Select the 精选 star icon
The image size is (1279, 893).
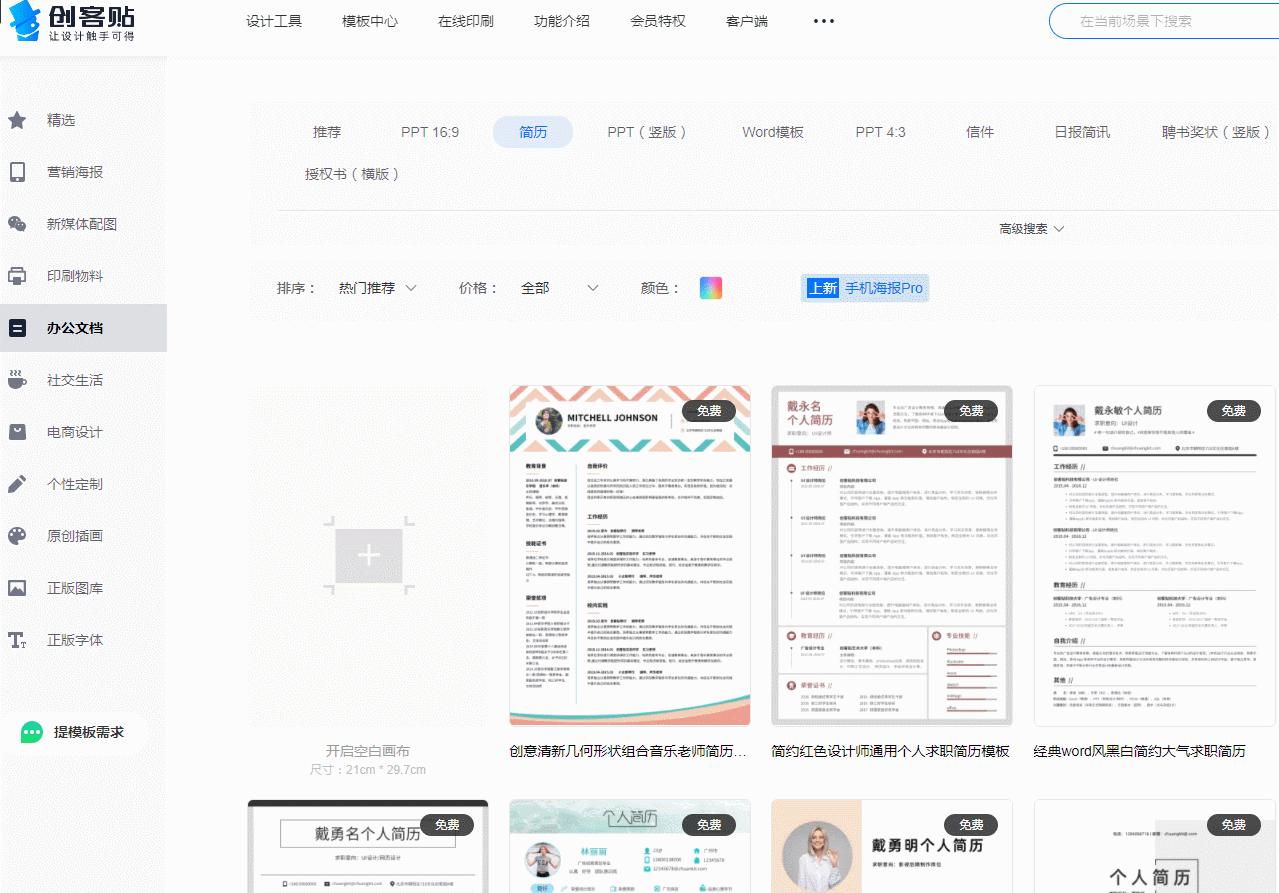click(x=17, y=120)
